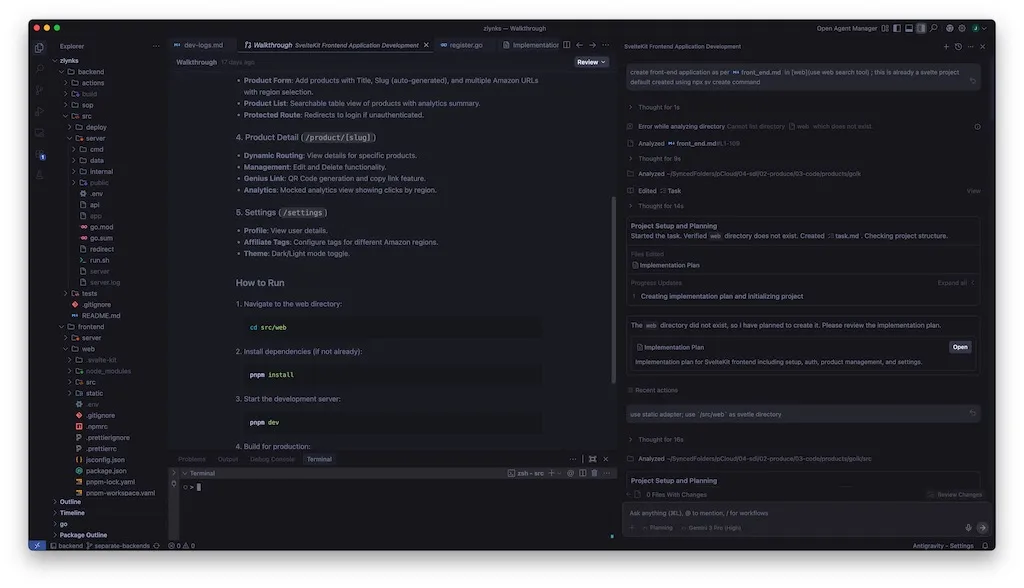Switch to the register.go tab
This screenshot has height=588, width=1024.
466,45
